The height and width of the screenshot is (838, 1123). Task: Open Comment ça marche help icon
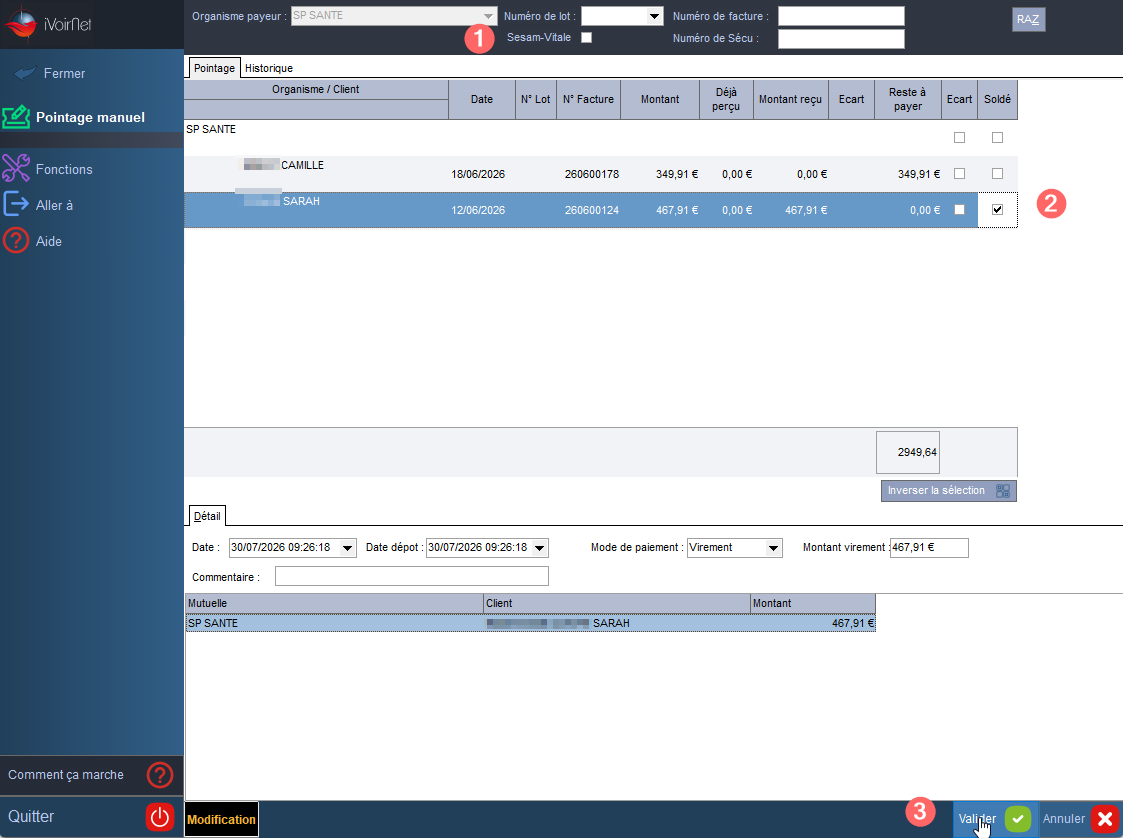160,775
